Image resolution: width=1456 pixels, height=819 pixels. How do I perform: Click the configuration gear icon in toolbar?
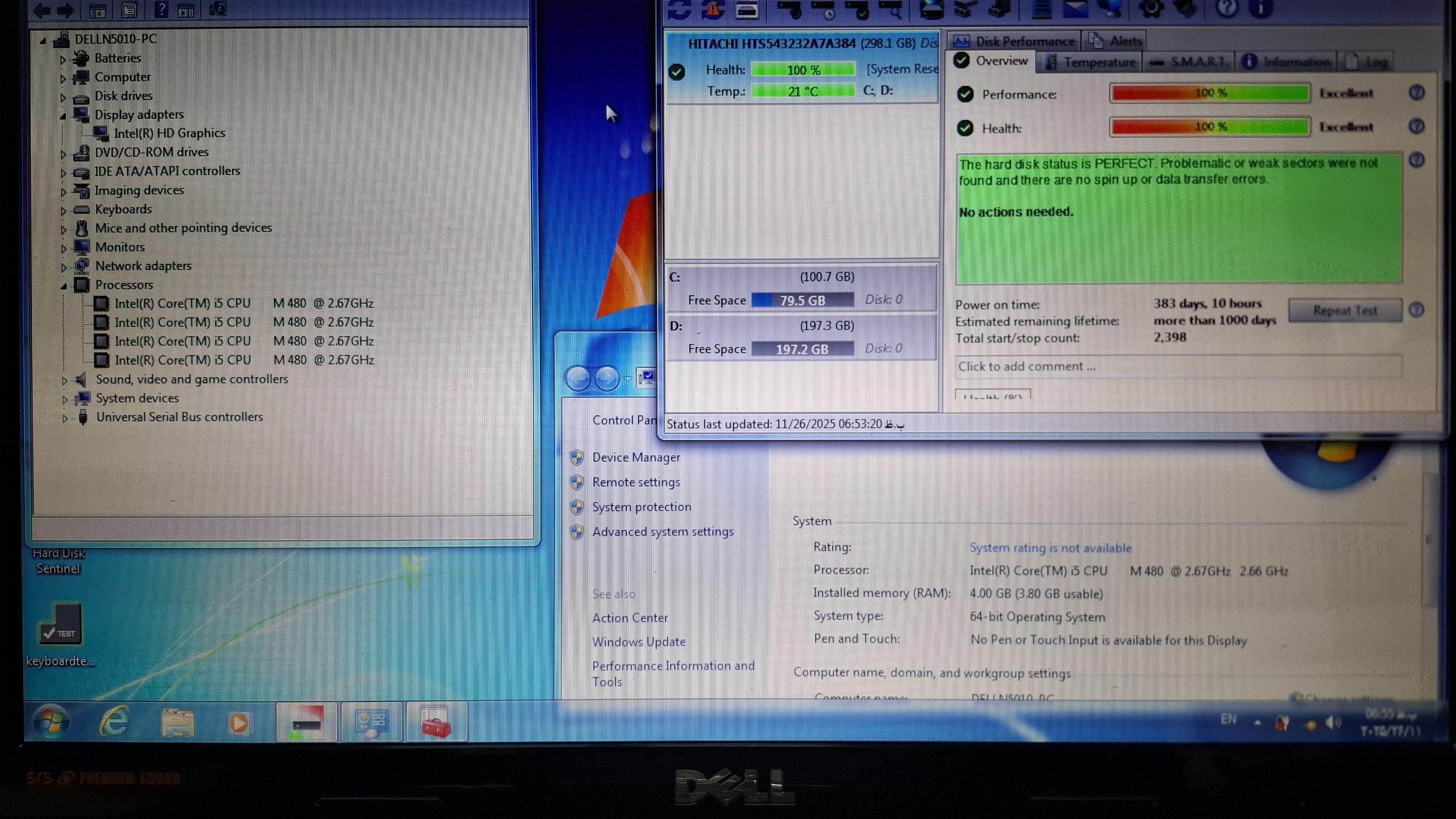(1151, 9)
